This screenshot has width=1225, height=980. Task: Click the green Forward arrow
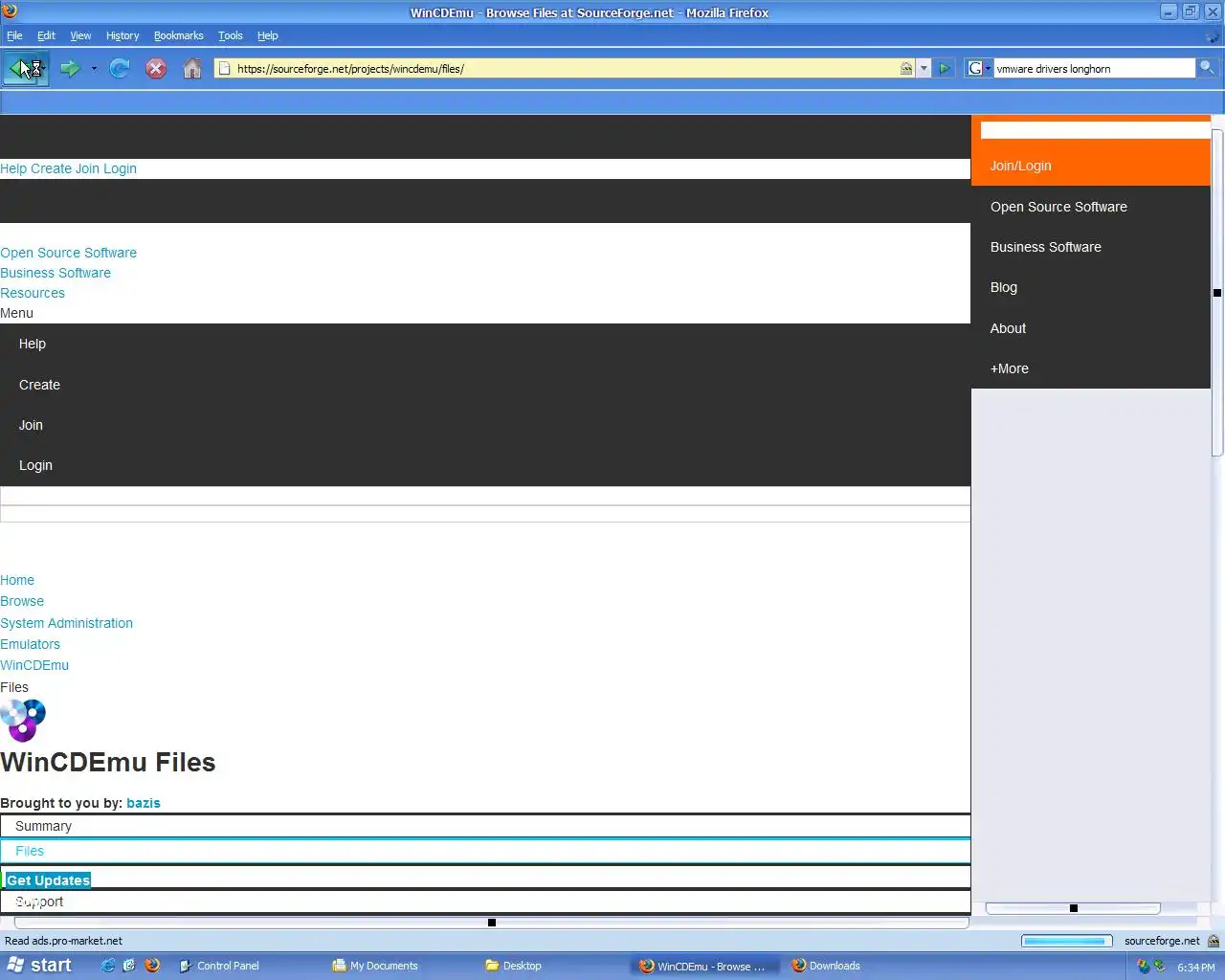69,68
